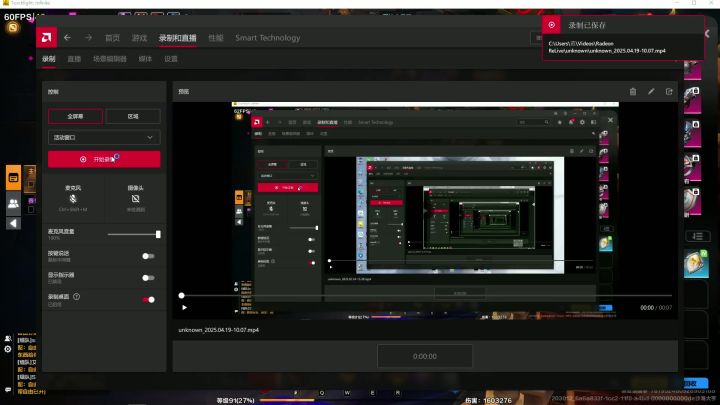Open the 场景编辑器 scene editor sub-tab
The image size is (720, 405).
[110, 59]
